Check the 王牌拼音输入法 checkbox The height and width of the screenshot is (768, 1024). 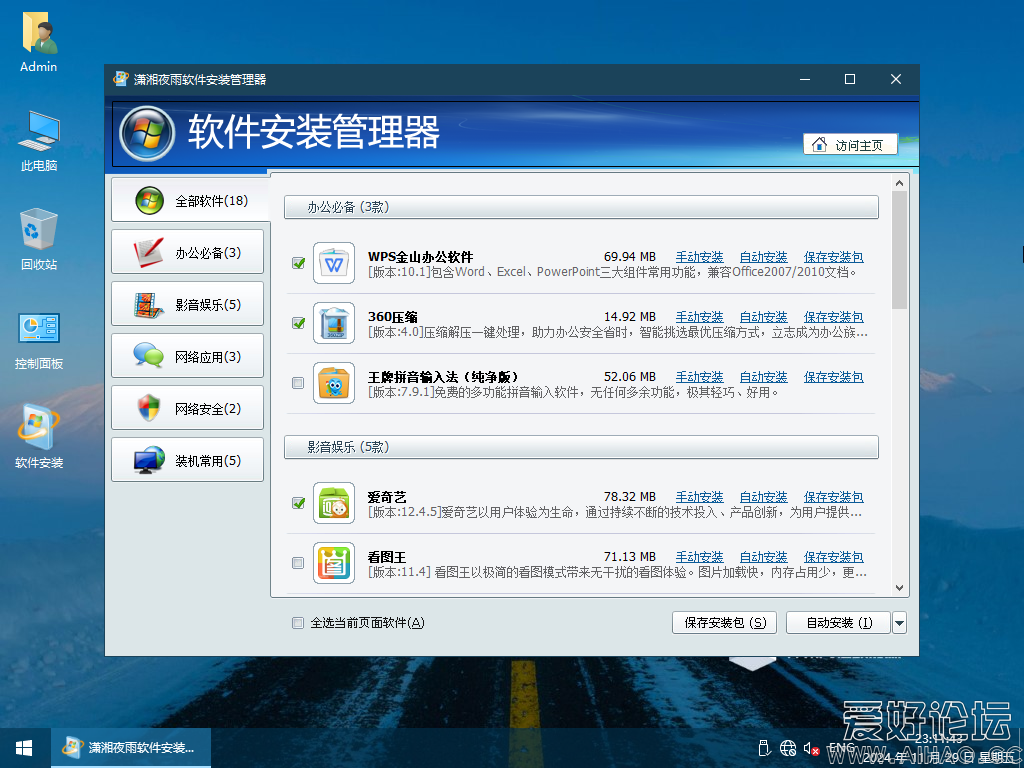(x=298, y=383)
